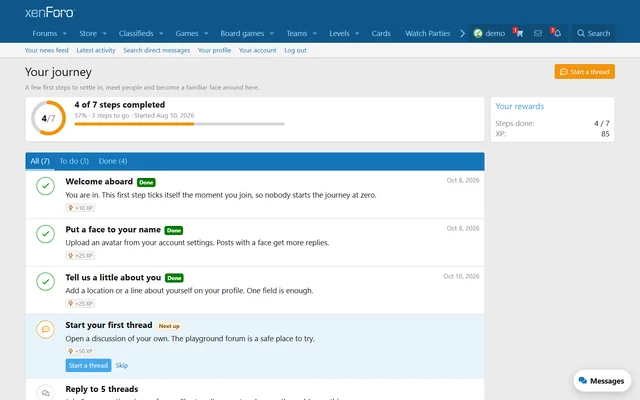Open Search direct messages link
This screenshot has width=640, height=400.
(157, 50)
